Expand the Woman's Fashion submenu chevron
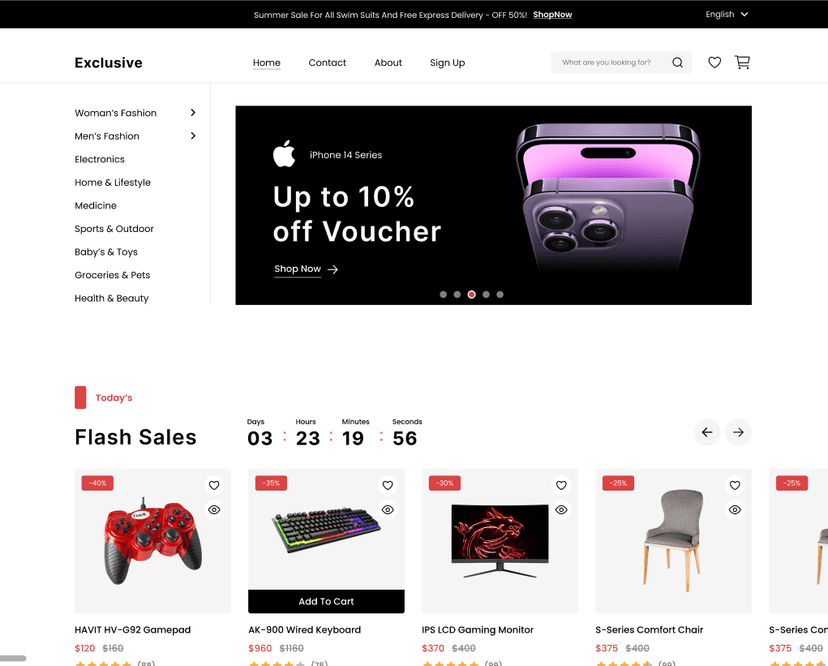This screenshot has width=828, height=666. (193, 112)
